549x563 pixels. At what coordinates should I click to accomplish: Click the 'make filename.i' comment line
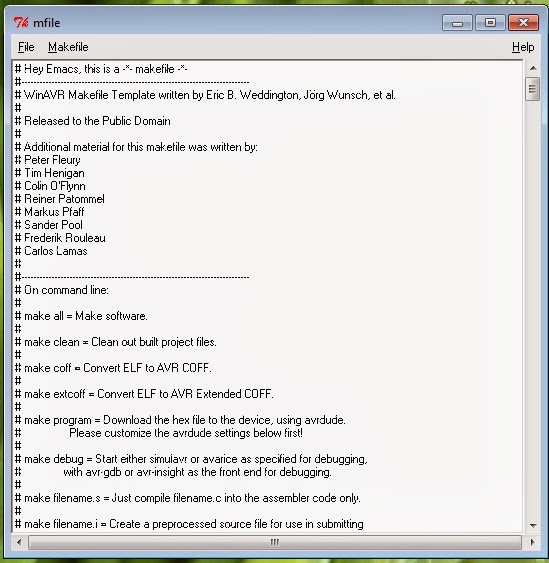click(x=189, y=524)
